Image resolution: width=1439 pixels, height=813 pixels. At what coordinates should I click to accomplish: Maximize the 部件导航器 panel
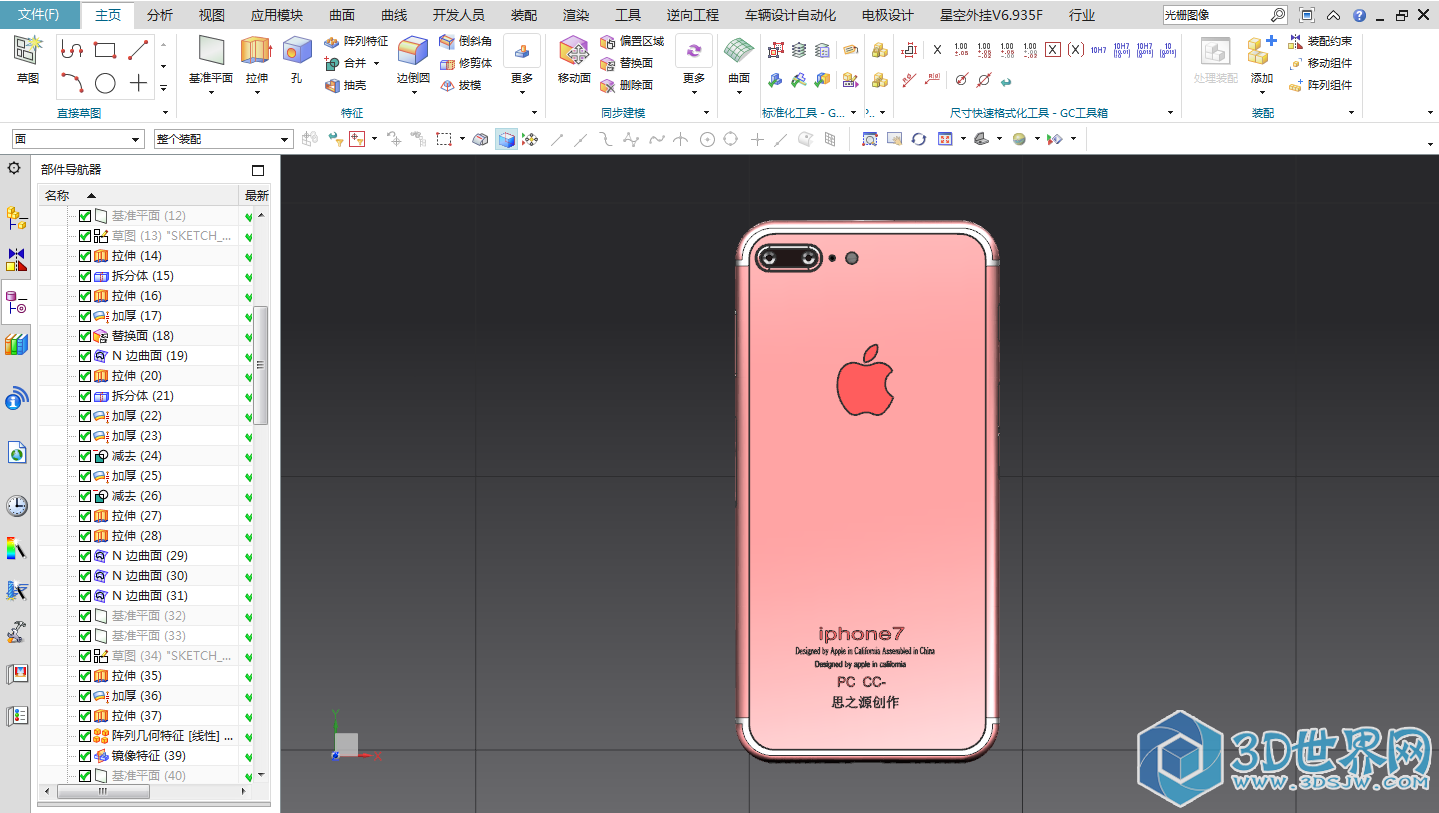point(258,170)
